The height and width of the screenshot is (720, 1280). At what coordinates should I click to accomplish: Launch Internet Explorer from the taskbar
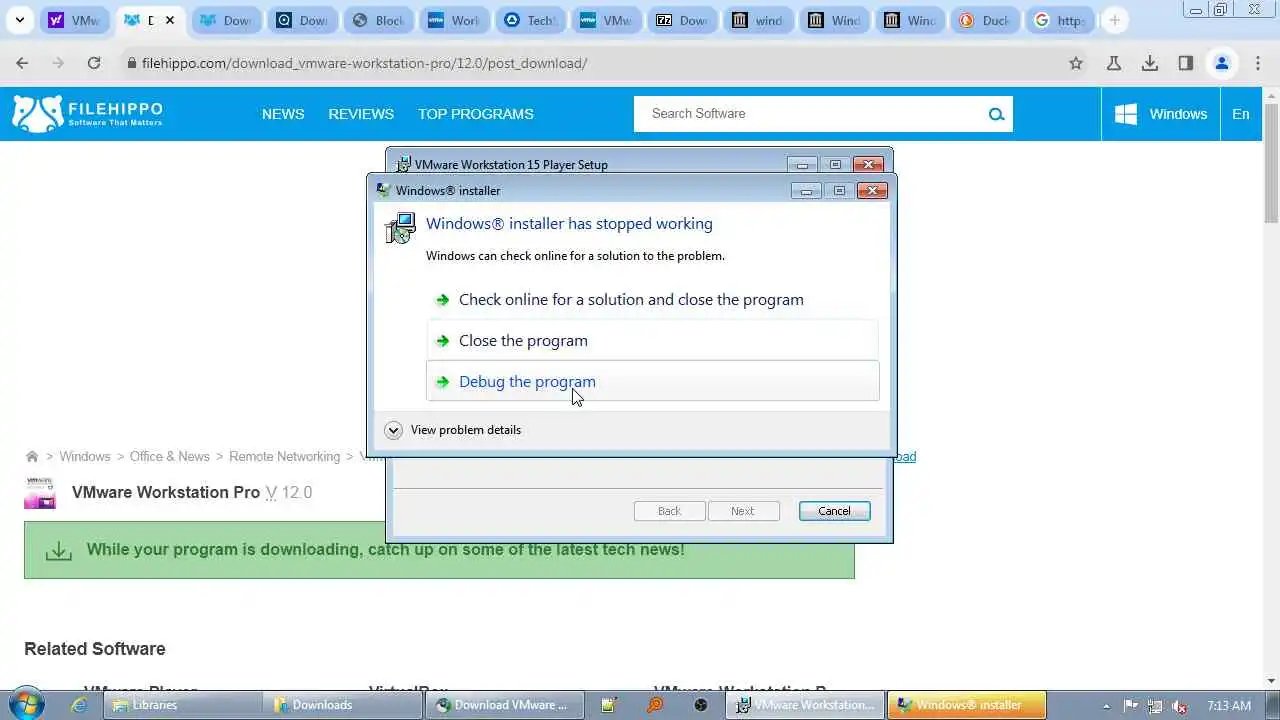click(x=80, y=705)
